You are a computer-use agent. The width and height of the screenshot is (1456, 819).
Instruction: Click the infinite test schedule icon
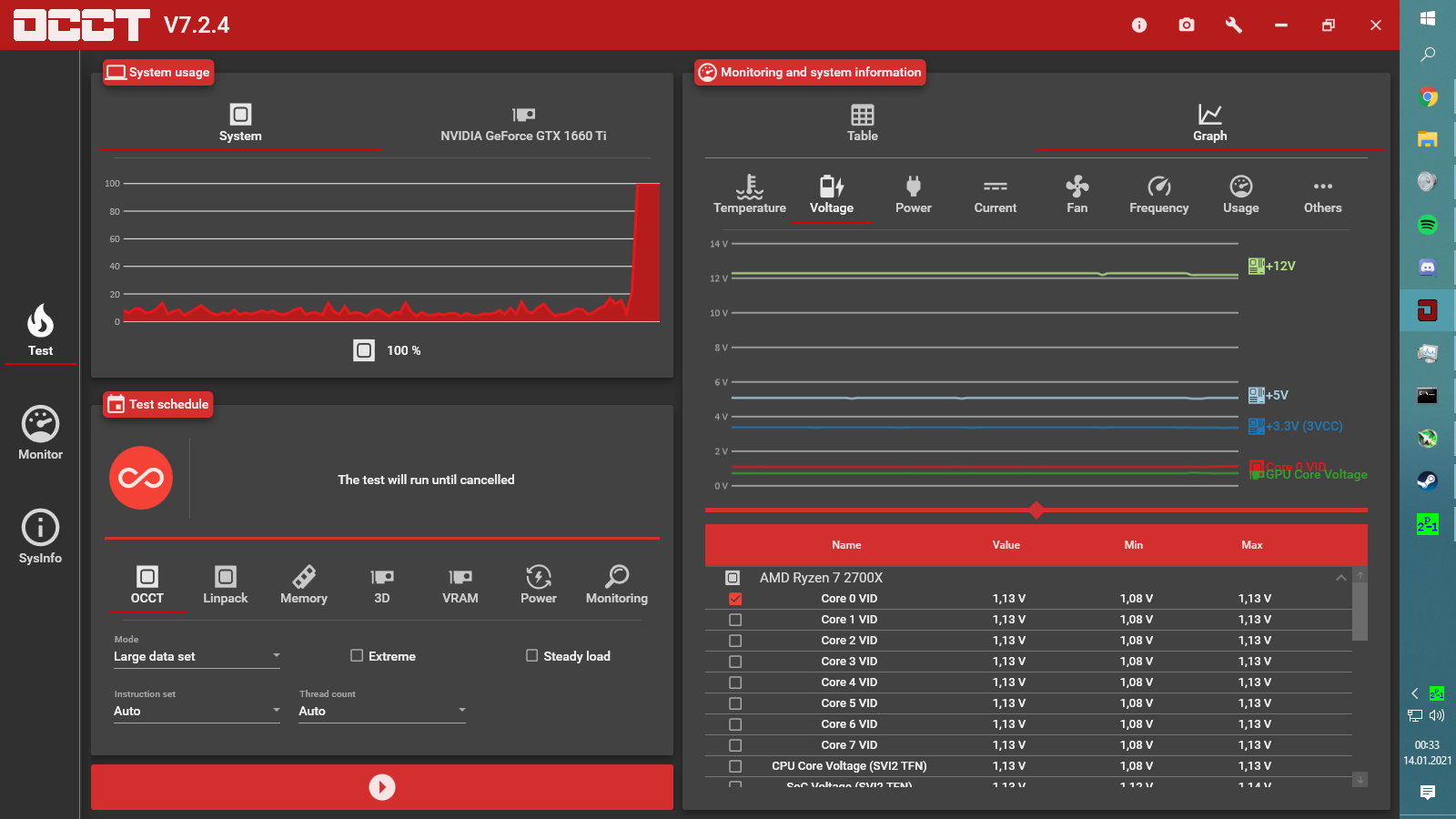point(141,478)
